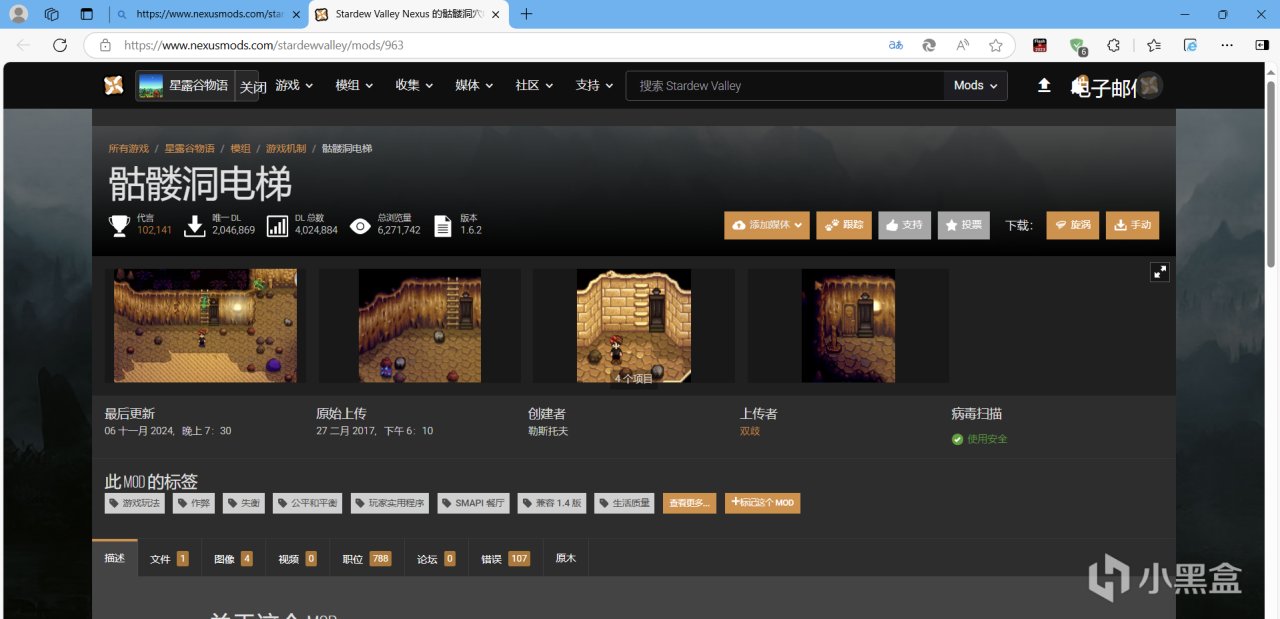Download with the 旋涡 Vortex button
Viewport: 1280px width, 619px height.
pyautogui.click(x=1072, y=225)
